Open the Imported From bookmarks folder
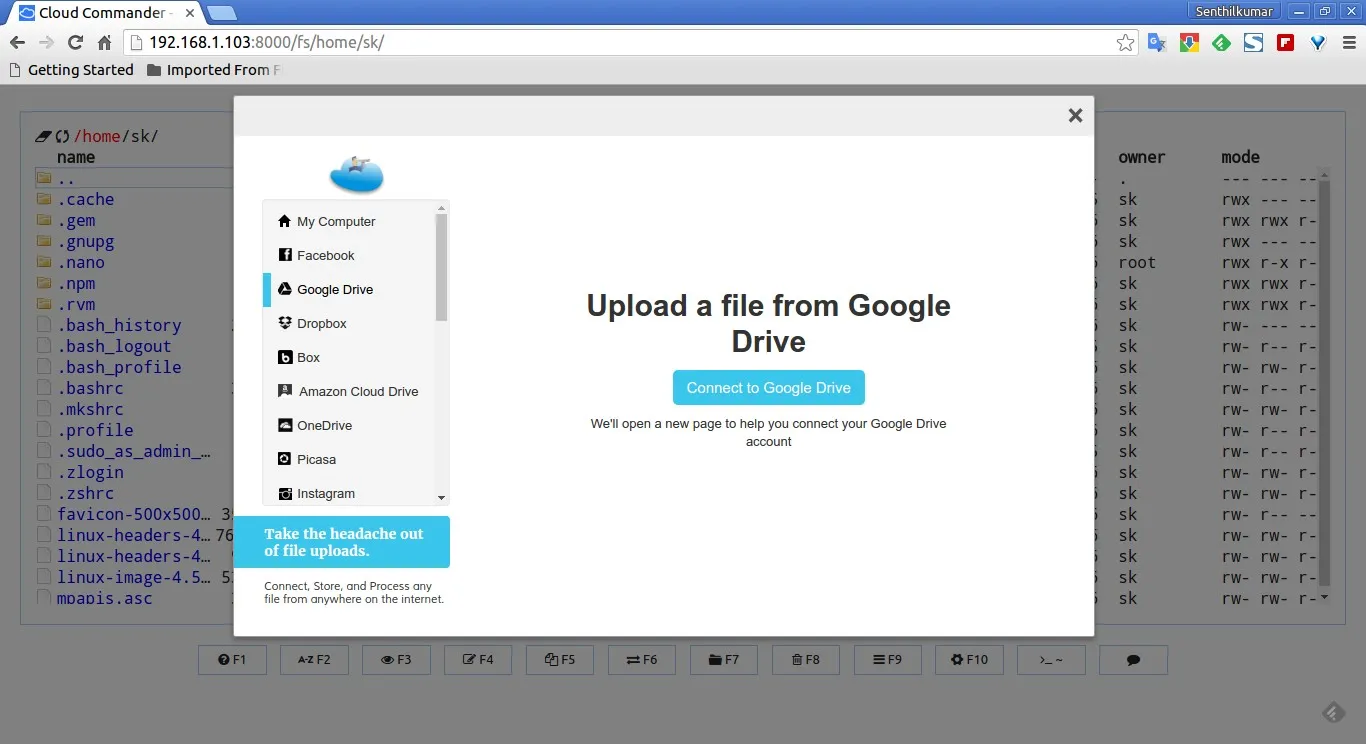Viewport: 1366px width, 744px height. click(x=214, y=70)
